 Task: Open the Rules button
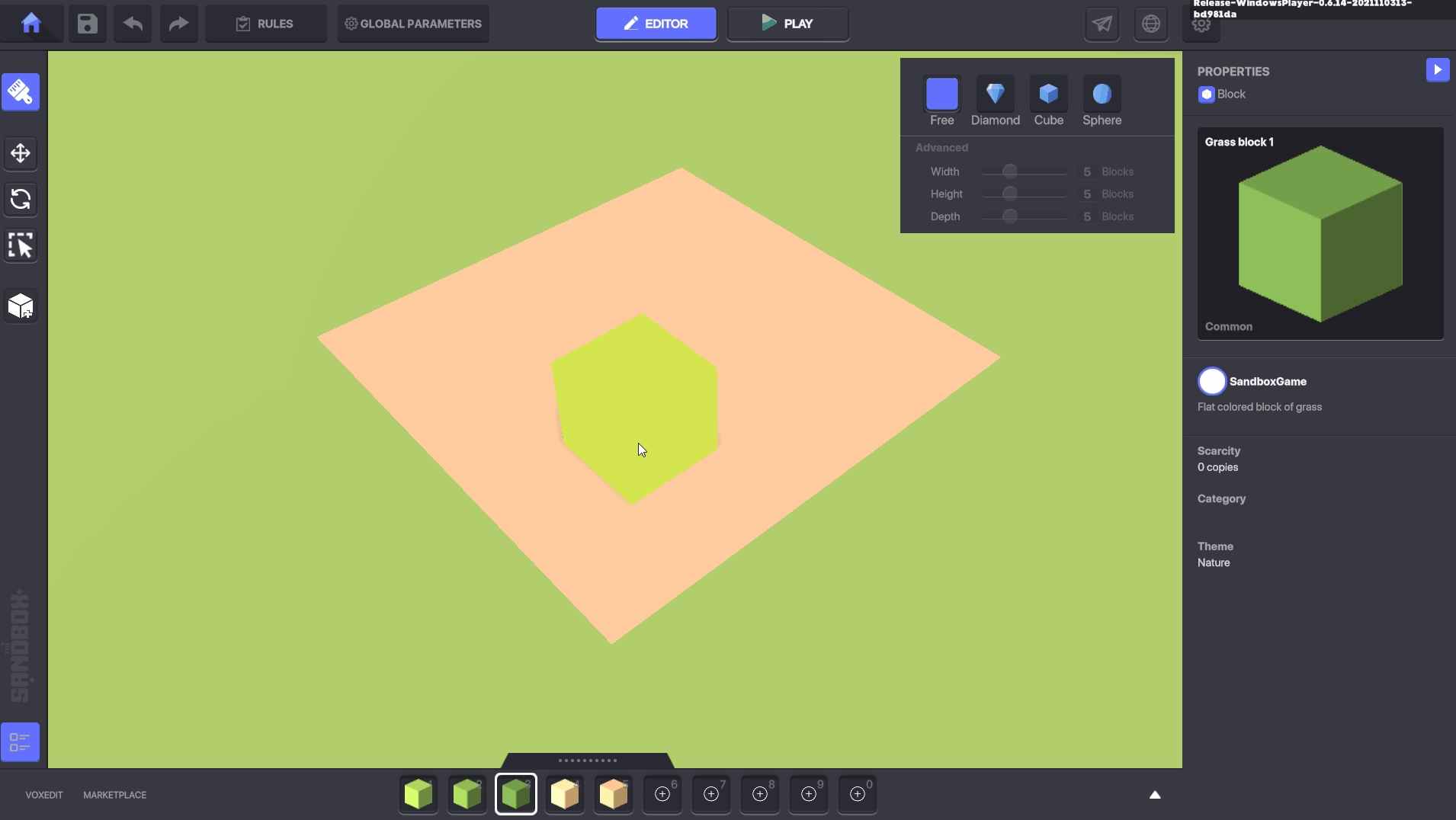tap(265, 24)
